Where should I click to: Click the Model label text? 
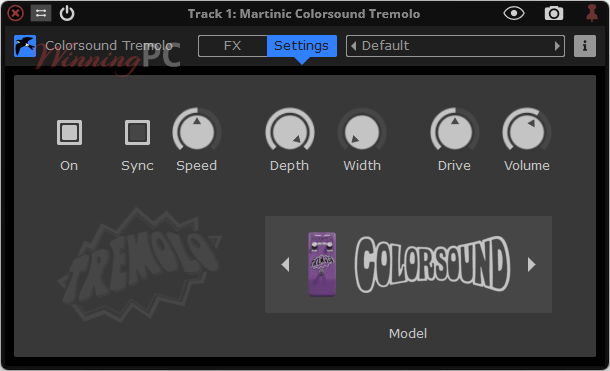(408, 334)
